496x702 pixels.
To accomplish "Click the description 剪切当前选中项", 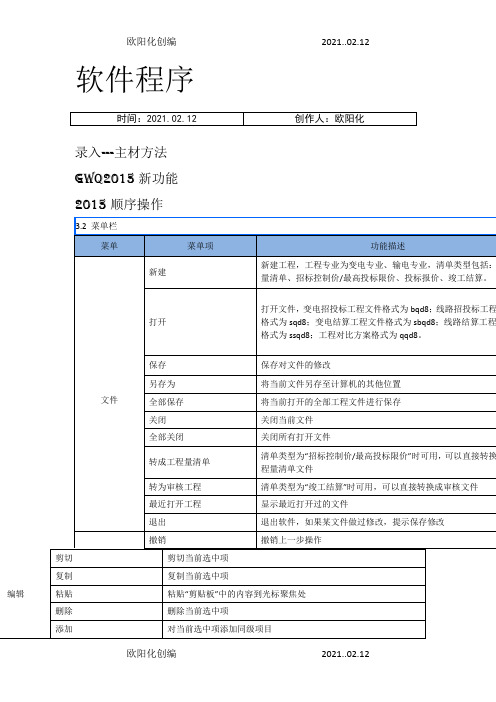I will [x=198, y=558].
